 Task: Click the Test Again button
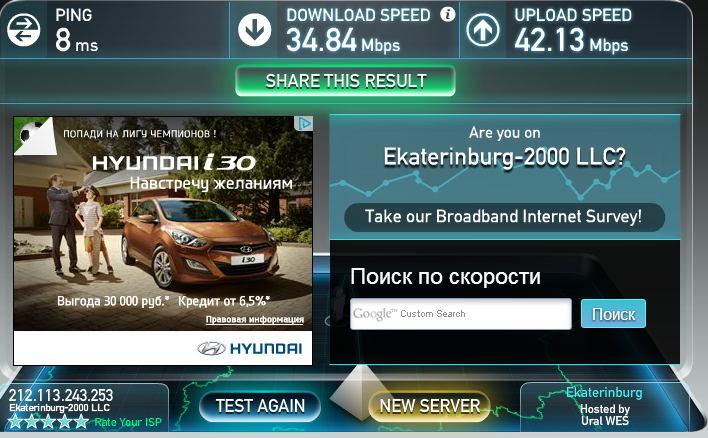point(260,406)
